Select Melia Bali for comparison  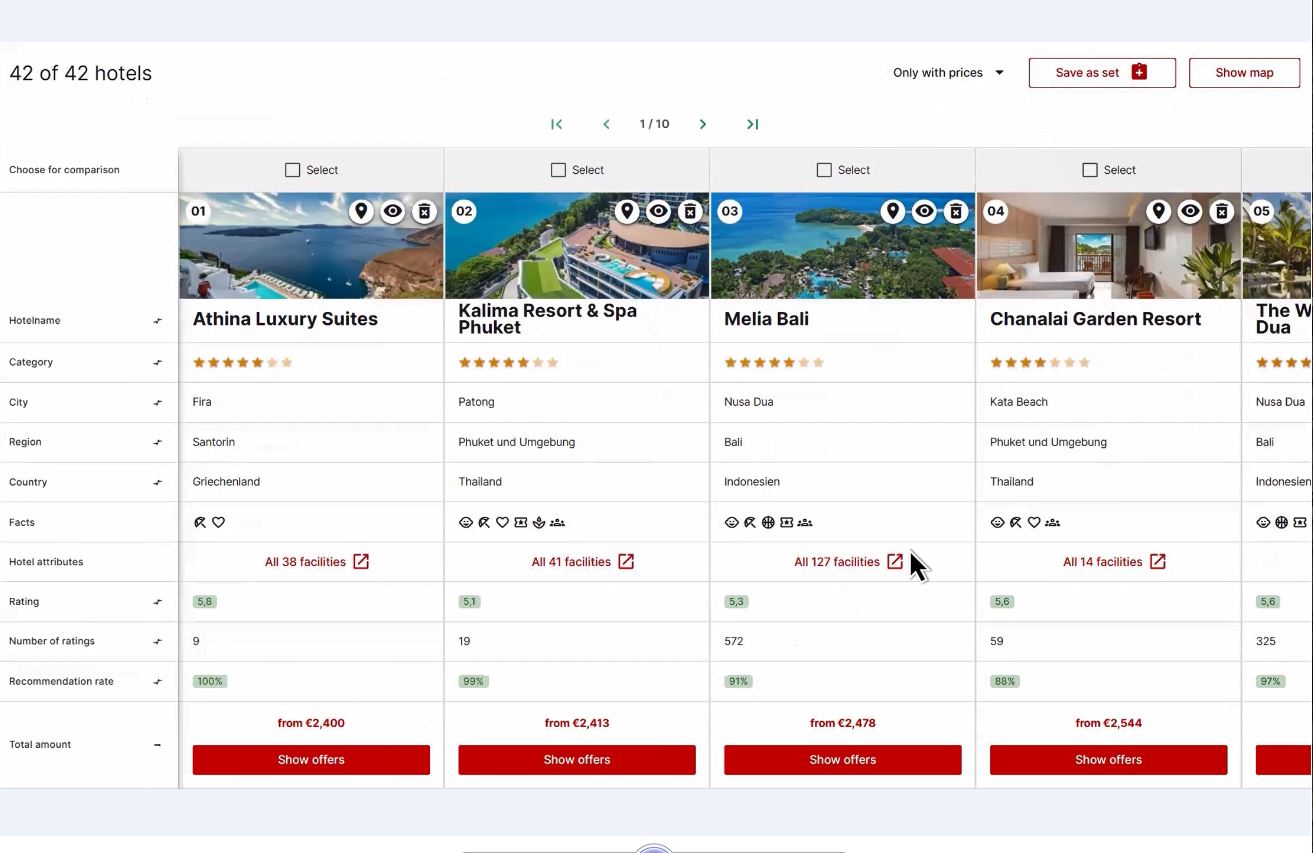pyautogui.click(x=824, y=170)
